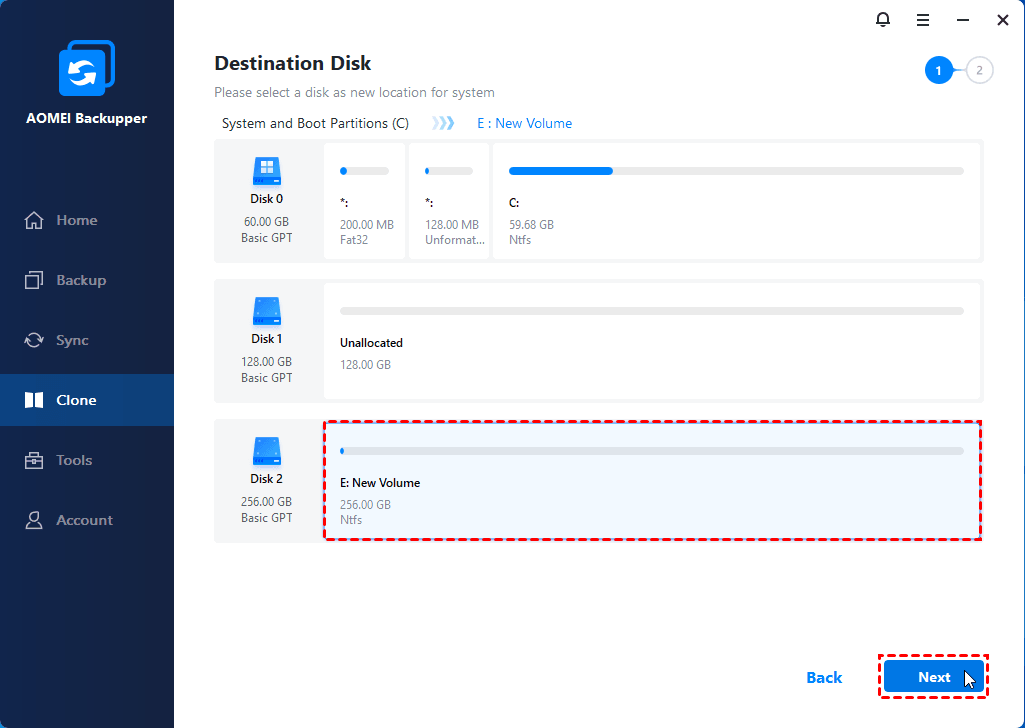This screenshot has height=728, width=1025.
Task: Click C: partition usage bar
Action: [x=736, y=171]
